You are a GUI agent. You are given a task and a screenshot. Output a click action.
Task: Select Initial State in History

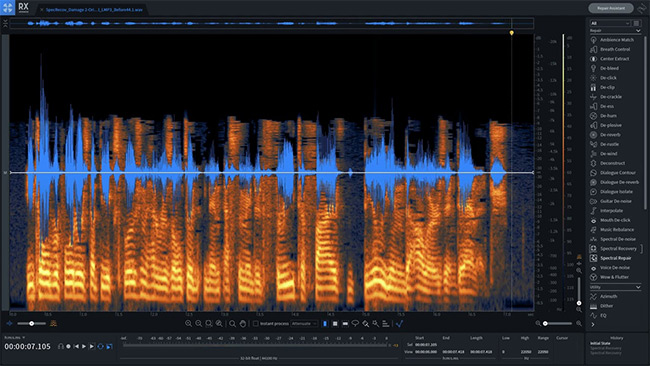600,344
